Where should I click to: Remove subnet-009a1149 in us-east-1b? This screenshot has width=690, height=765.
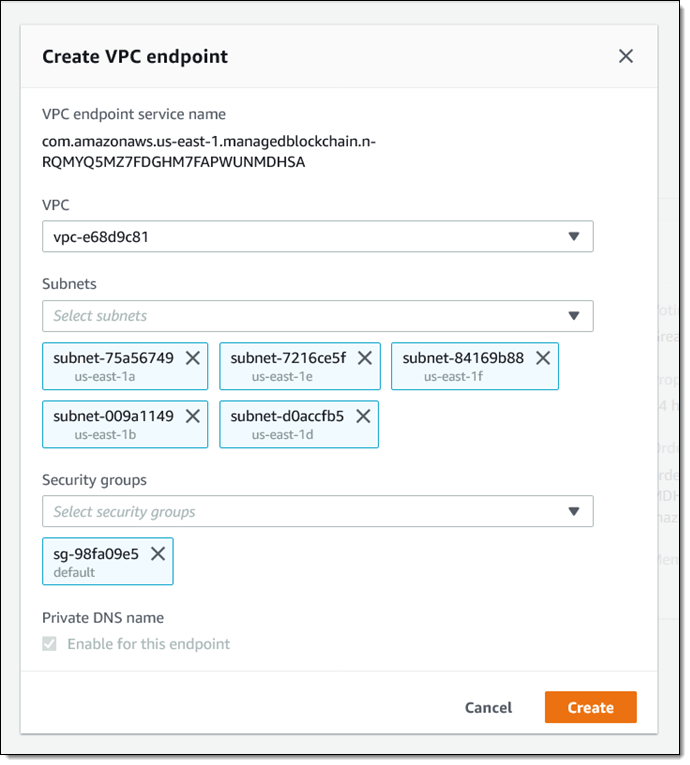point(192,416)
